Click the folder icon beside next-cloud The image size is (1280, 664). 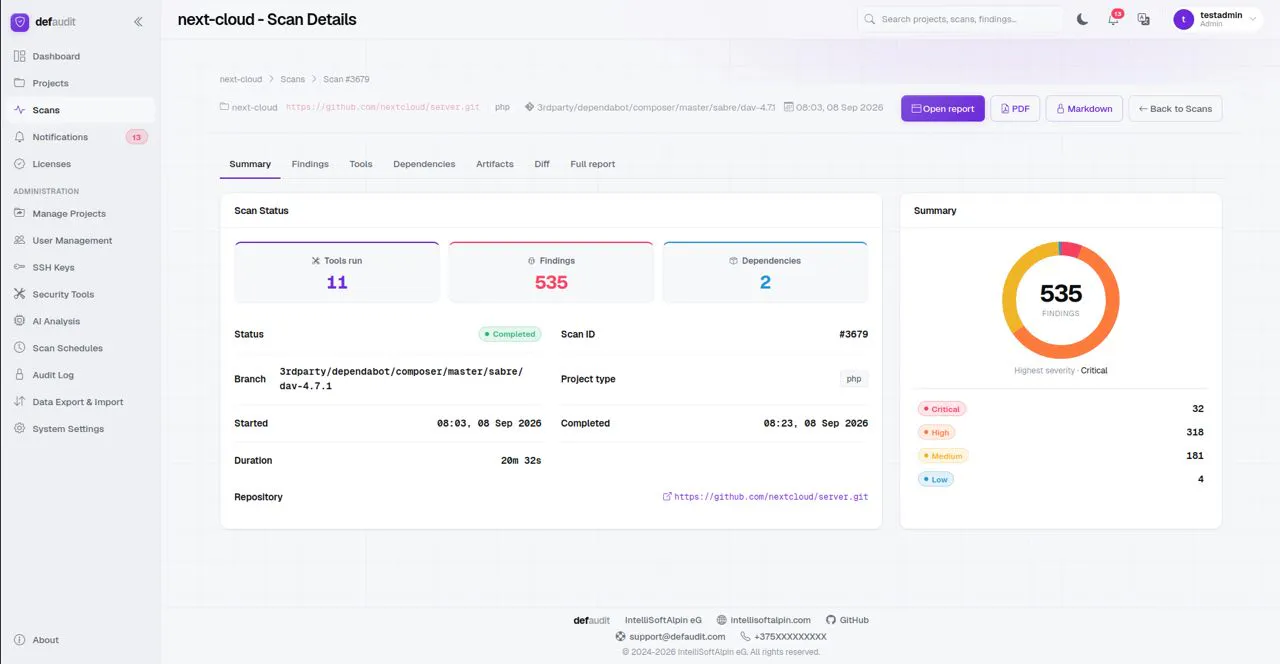[x=224, y=107]
